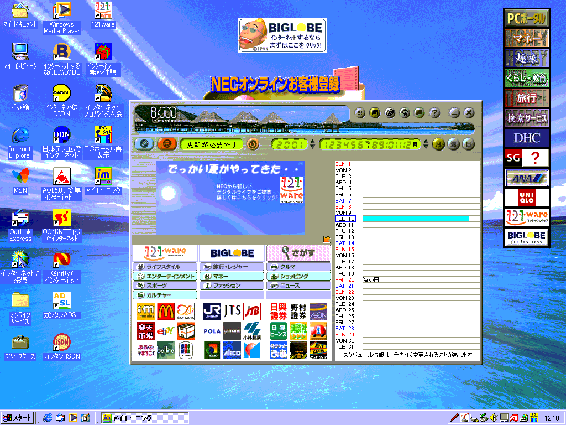Image resolution: width=566 pixels, height=425 pixels.
Task: Open the briefcase desktop icon
Action: pyautogui.click(x=21, y=347)
